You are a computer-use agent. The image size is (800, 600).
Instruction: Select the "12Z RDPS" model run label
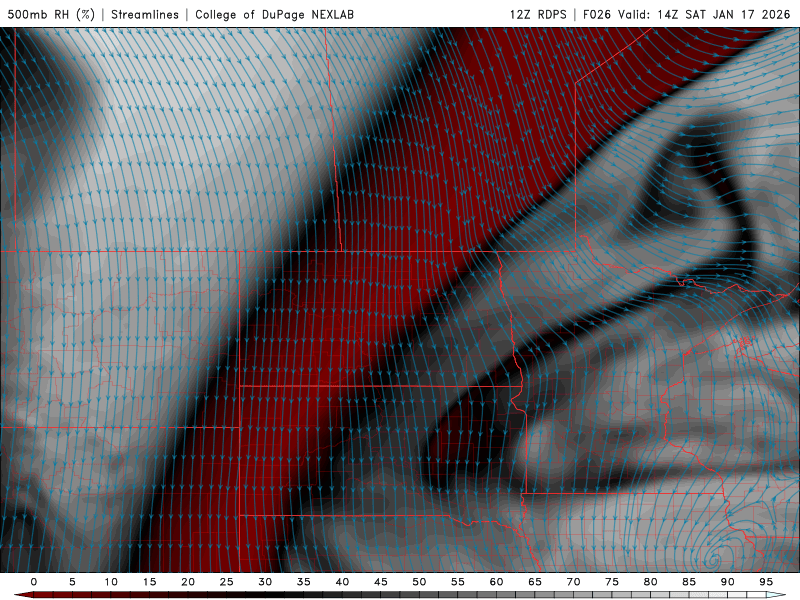(538, 14)
